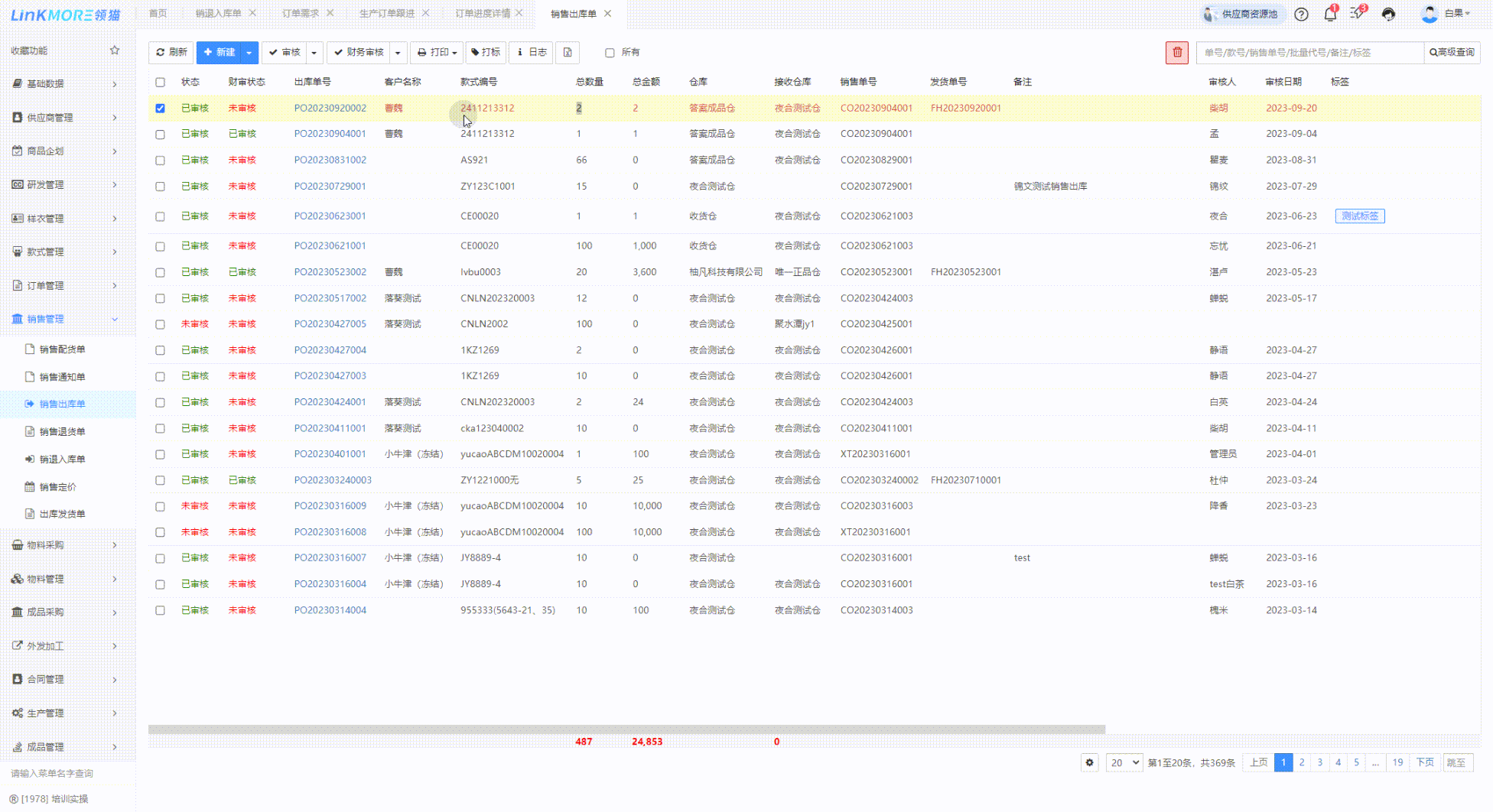Screen dimensions: 1493x812
Task: Open the page size dropdown showing 20
Action: [1124, 762]
